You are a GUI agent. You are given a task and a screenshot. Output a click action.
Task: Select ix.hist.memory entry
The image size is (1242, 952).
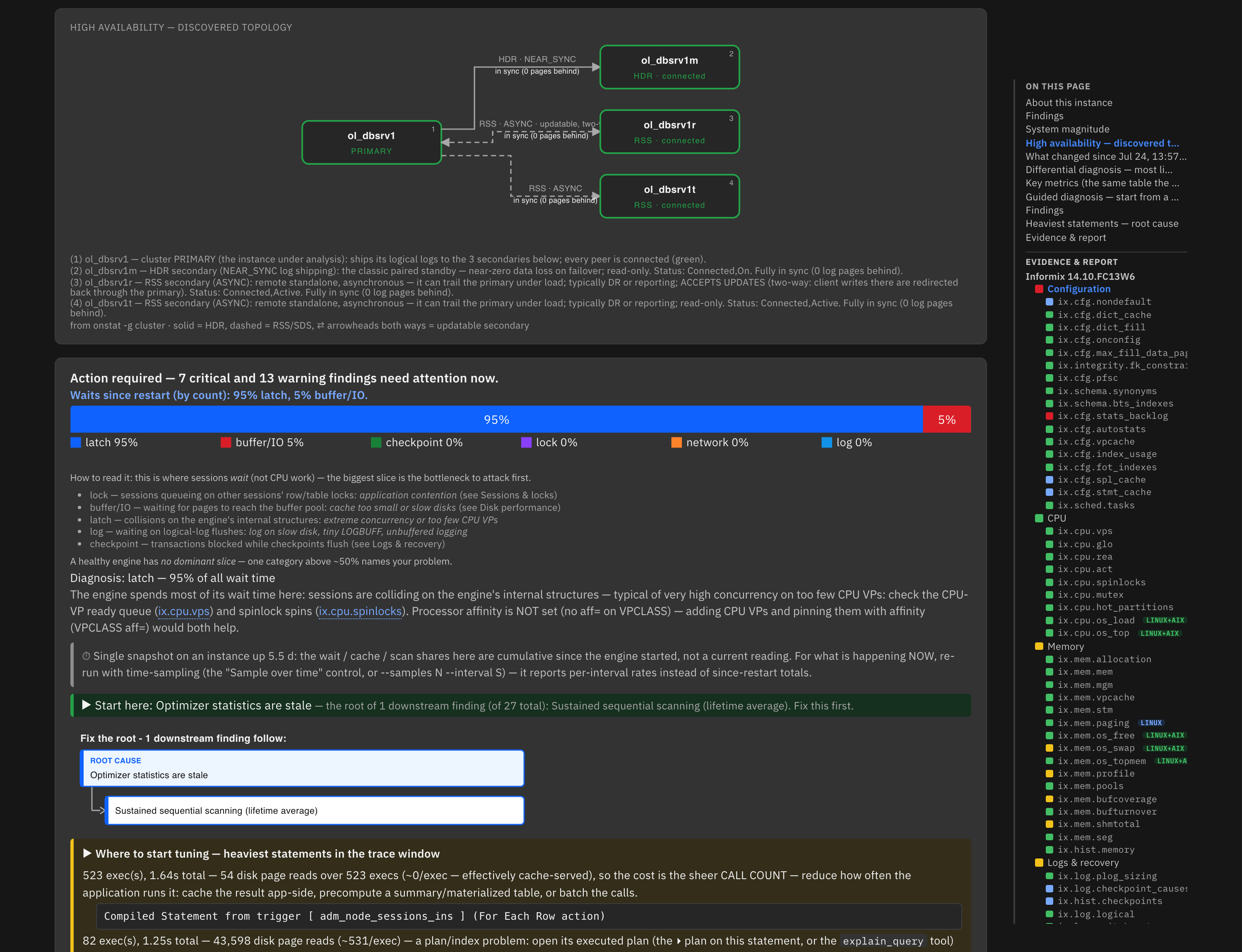point(1096,850)
